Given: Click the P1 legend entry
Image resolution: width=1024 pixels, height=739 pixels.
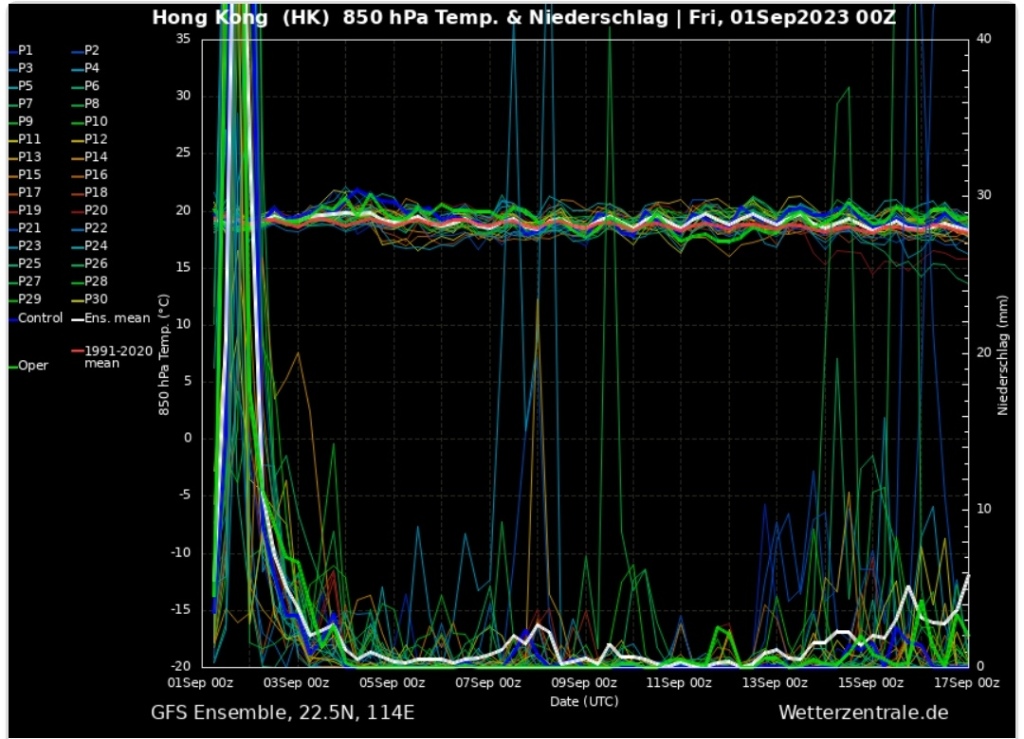Looking at the screenshot, I should pos(26,50).
